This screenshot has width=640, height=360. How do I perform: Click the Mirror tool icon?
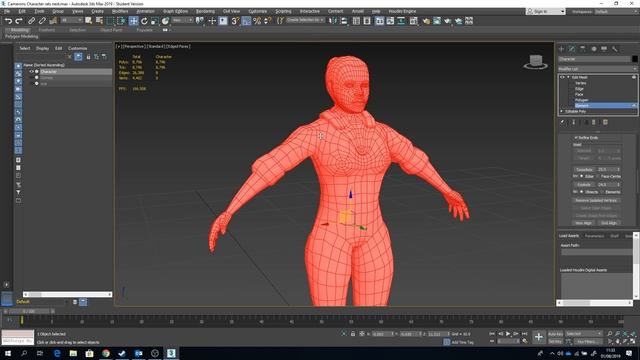click(x=333, y=21)
